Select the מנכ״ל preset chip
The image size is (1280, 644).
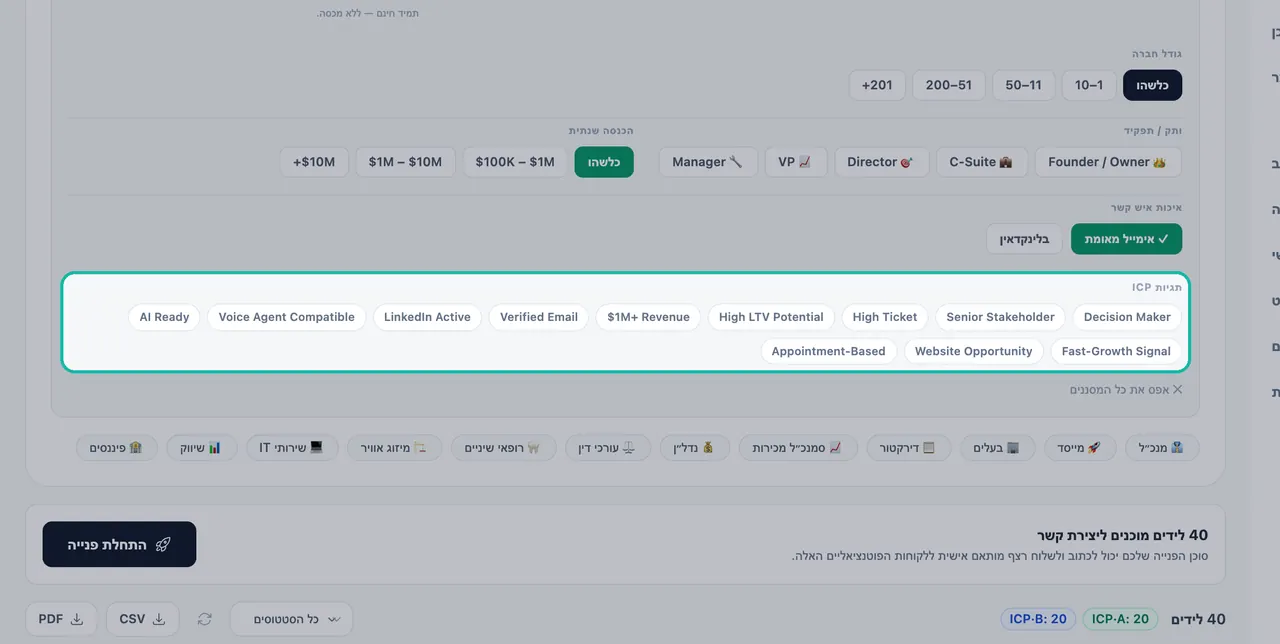coord(1161,447)
